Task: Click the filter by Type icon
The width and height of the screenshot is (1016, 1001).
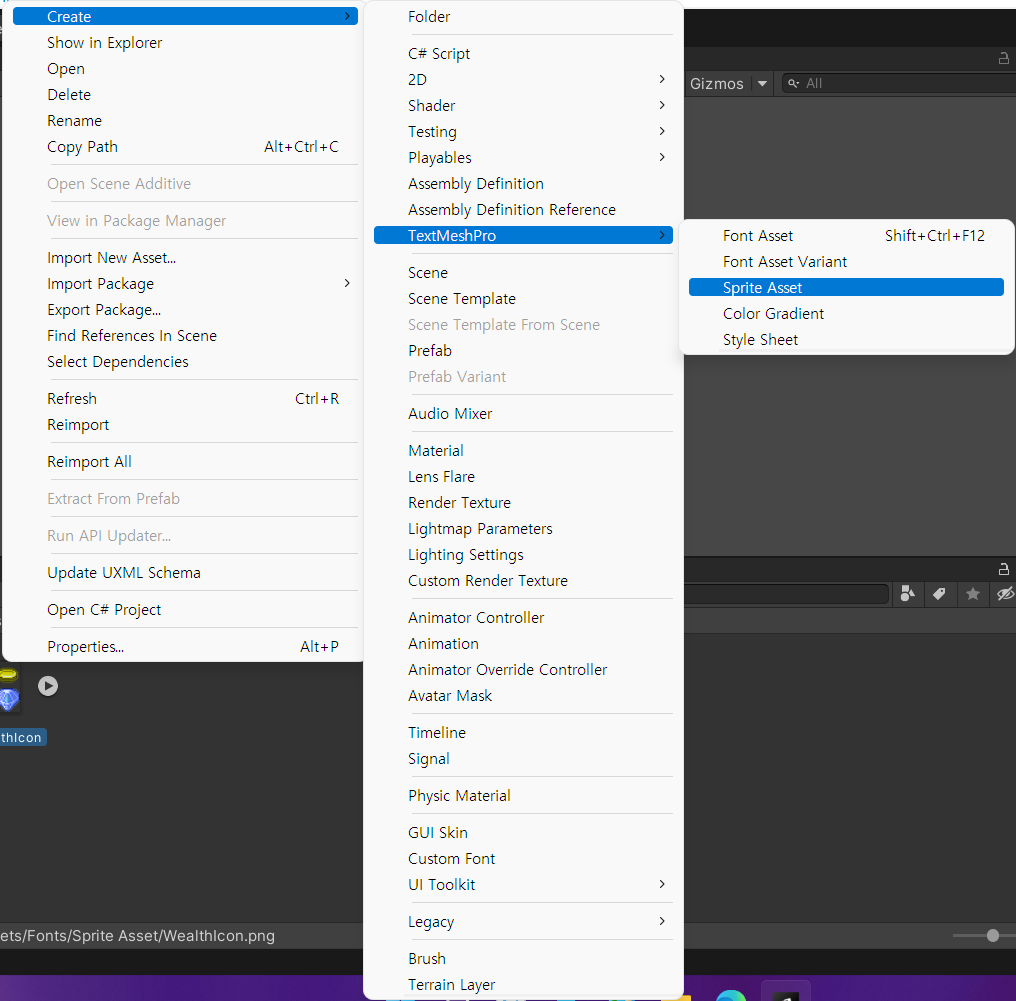Action: (908, 594)
